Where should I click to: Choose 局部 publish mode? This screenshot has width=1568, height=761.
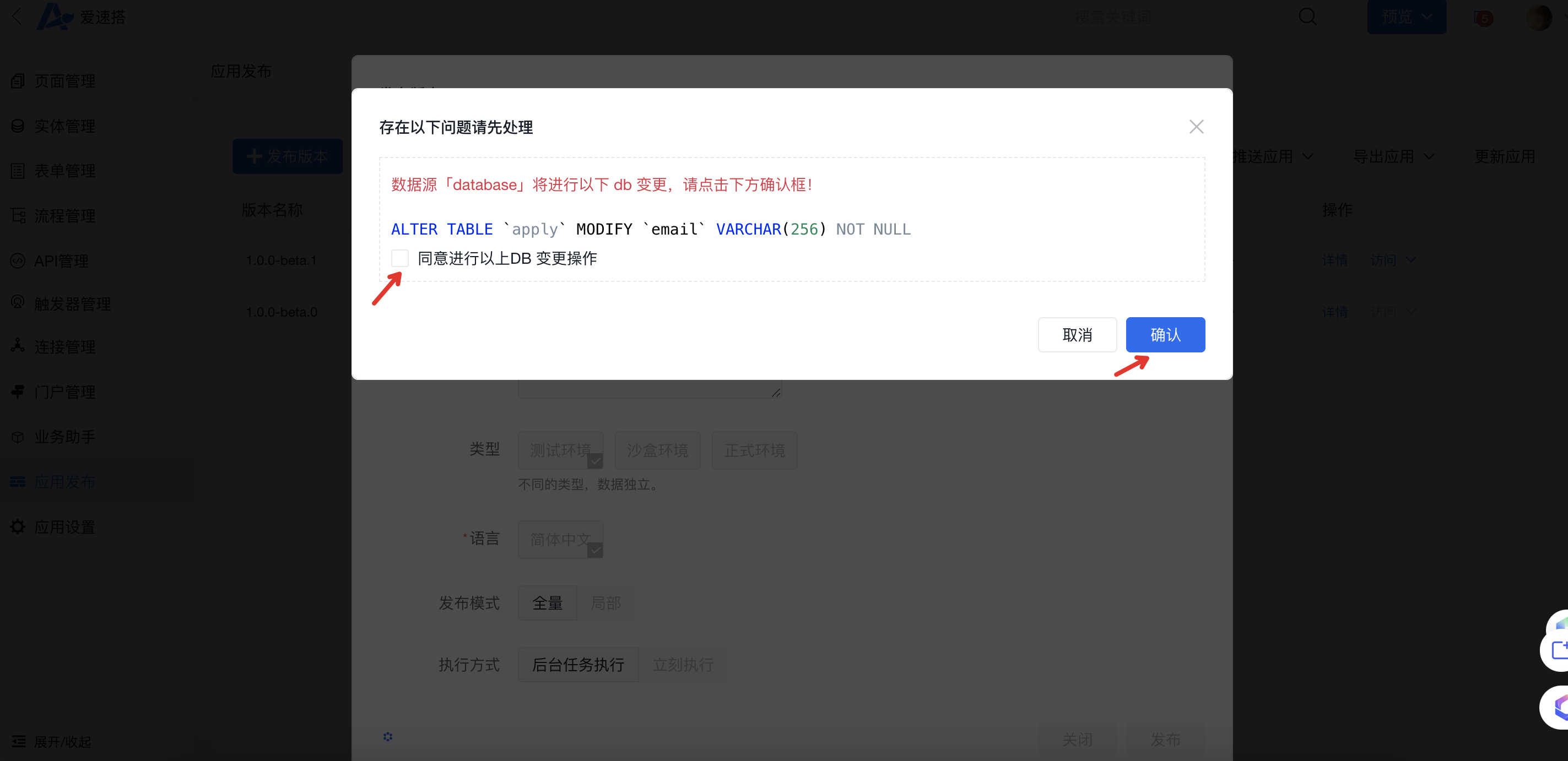[605, 603]
